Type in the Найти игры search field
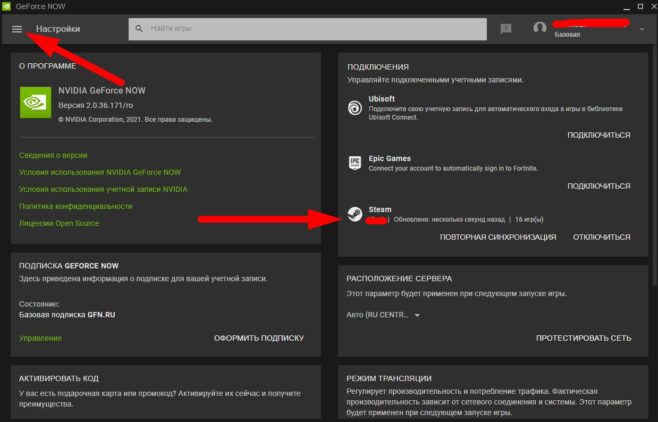658x422 pixels. 300,29
